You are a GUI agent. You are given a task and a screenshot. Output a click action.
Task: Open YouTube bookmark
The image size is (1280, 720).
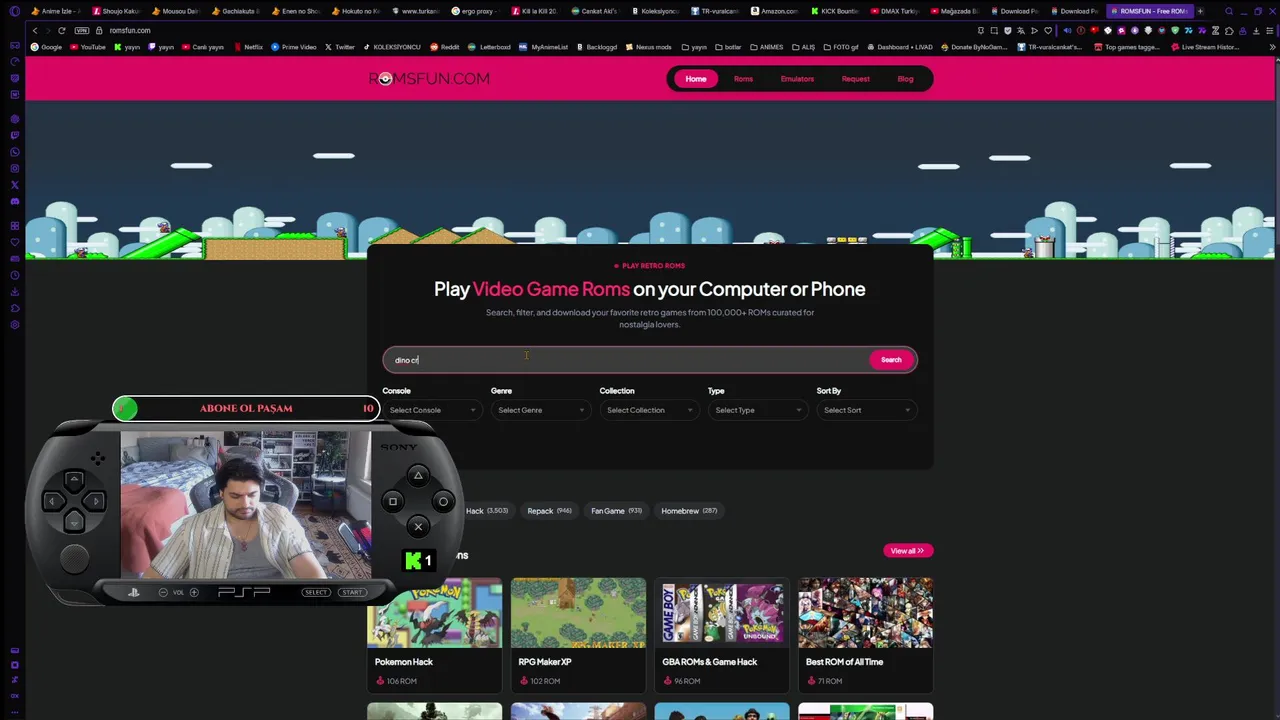tap(88, 47)
